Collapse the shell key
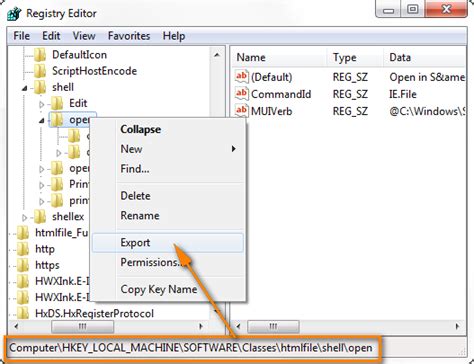This screenshot has width=474, height=364. coord(25,88)
